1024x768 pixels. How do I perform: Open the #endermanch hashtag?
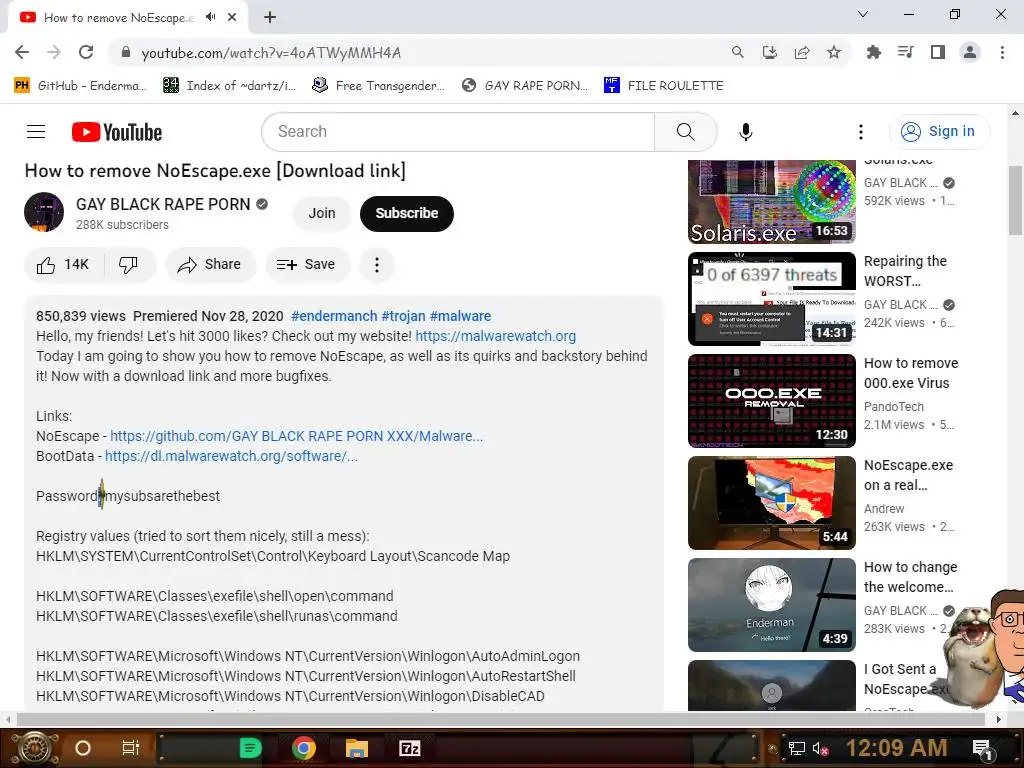coord(334,316)
